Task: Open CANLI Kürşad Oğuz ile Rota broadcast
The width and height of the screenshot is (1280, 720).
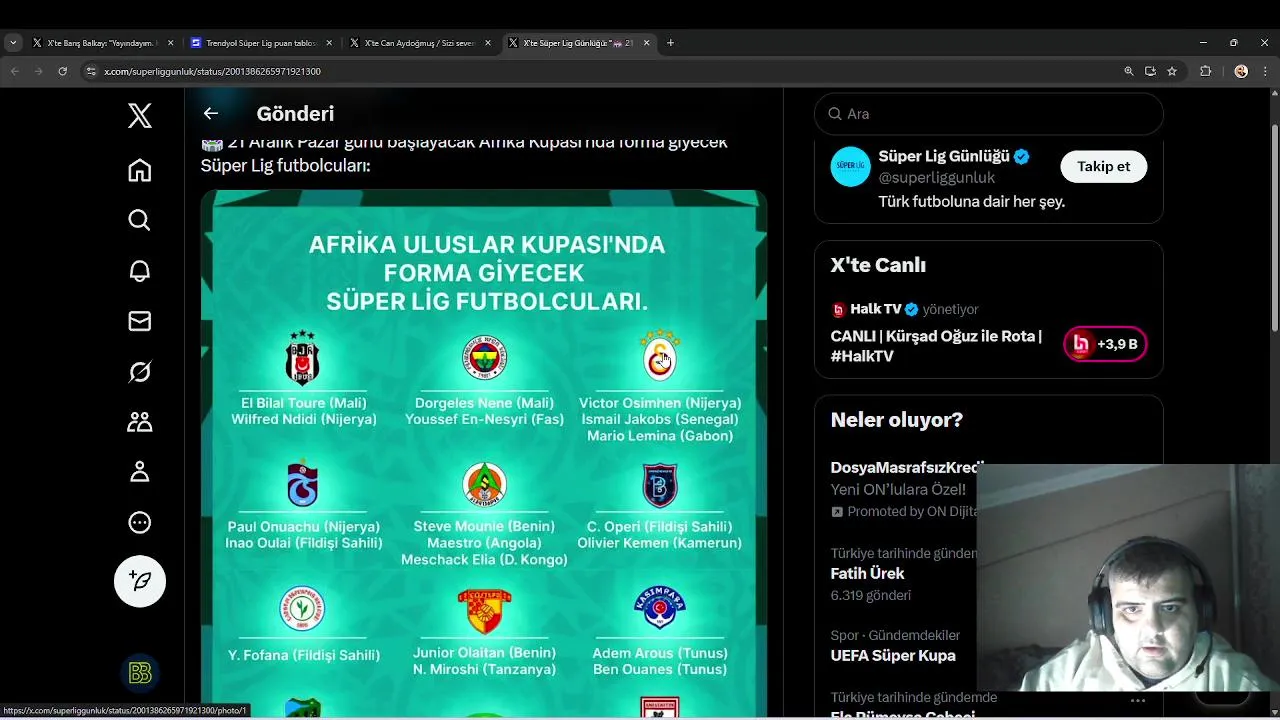Action: [x=936, y=346]
